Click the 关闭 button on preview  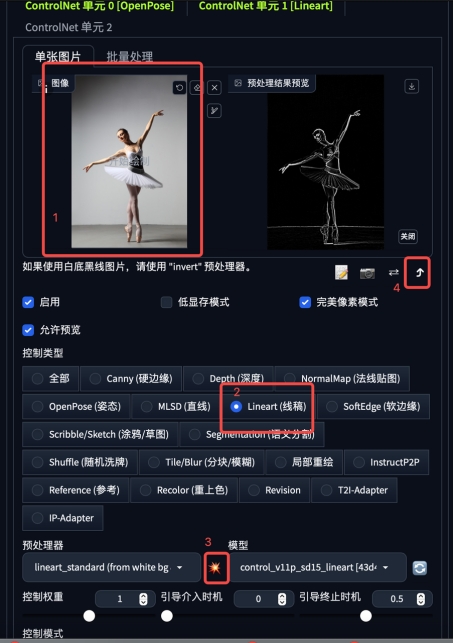pyautogui.click(x=408, y=237)
